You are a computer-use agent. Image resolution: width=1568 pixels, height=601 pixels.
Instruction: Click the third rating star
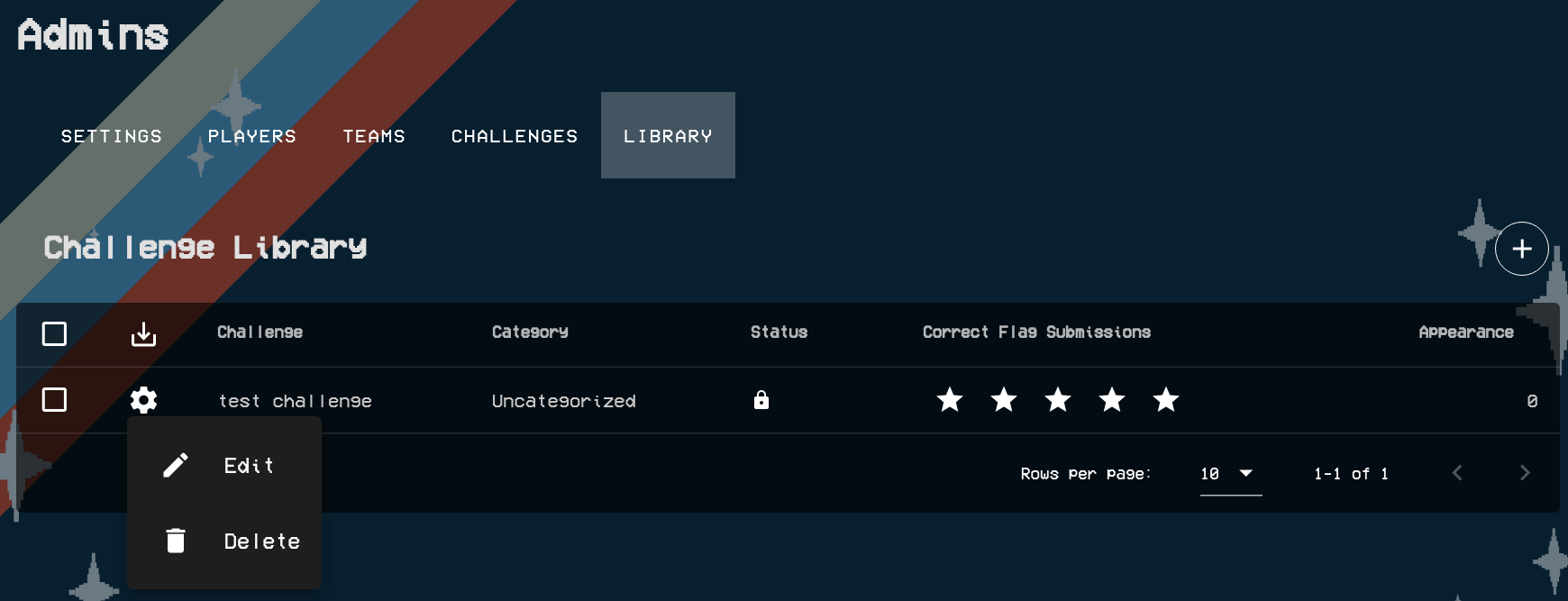click(1058, 399)
